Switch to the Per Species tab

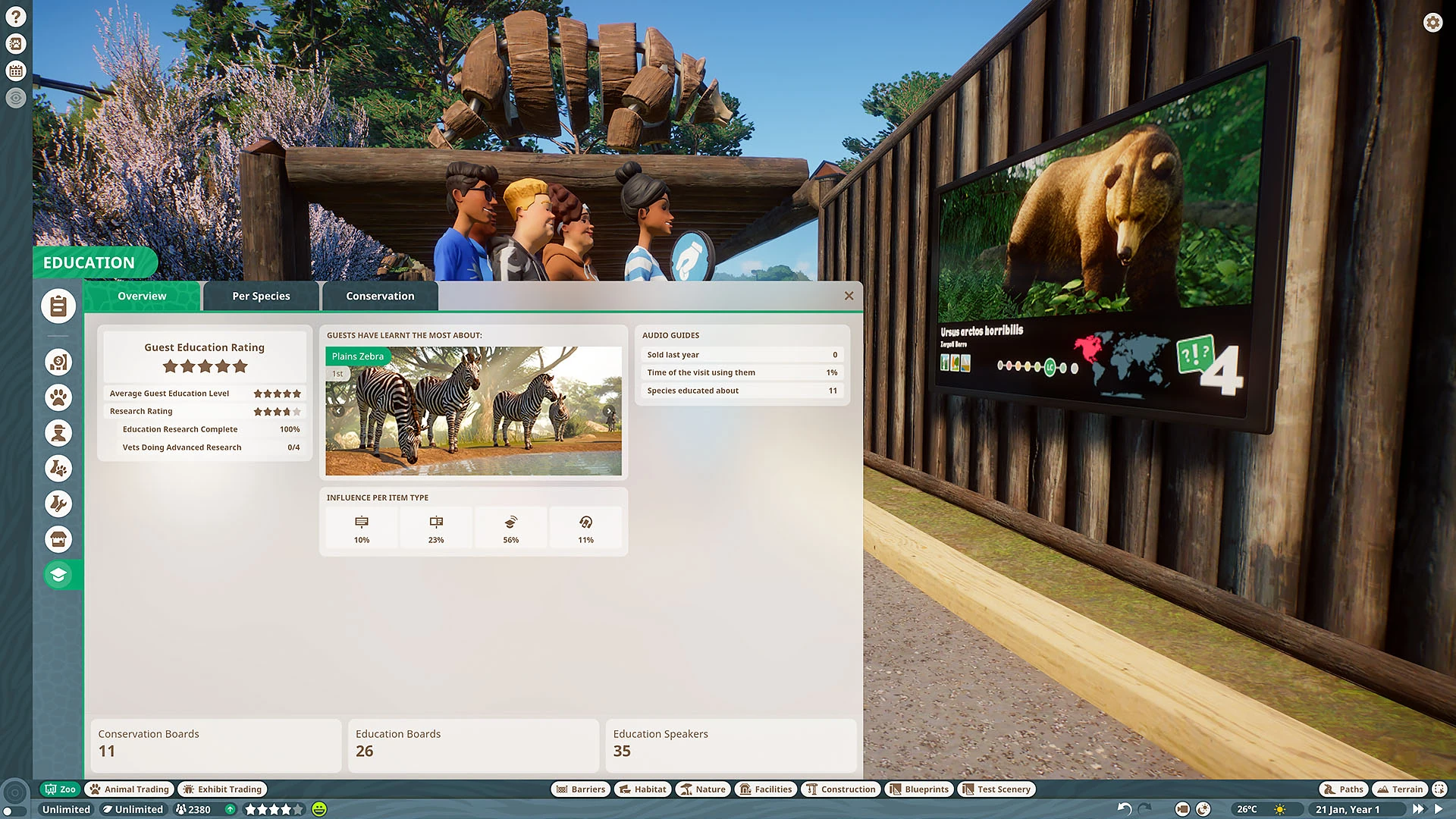click(x=261, y=296)
